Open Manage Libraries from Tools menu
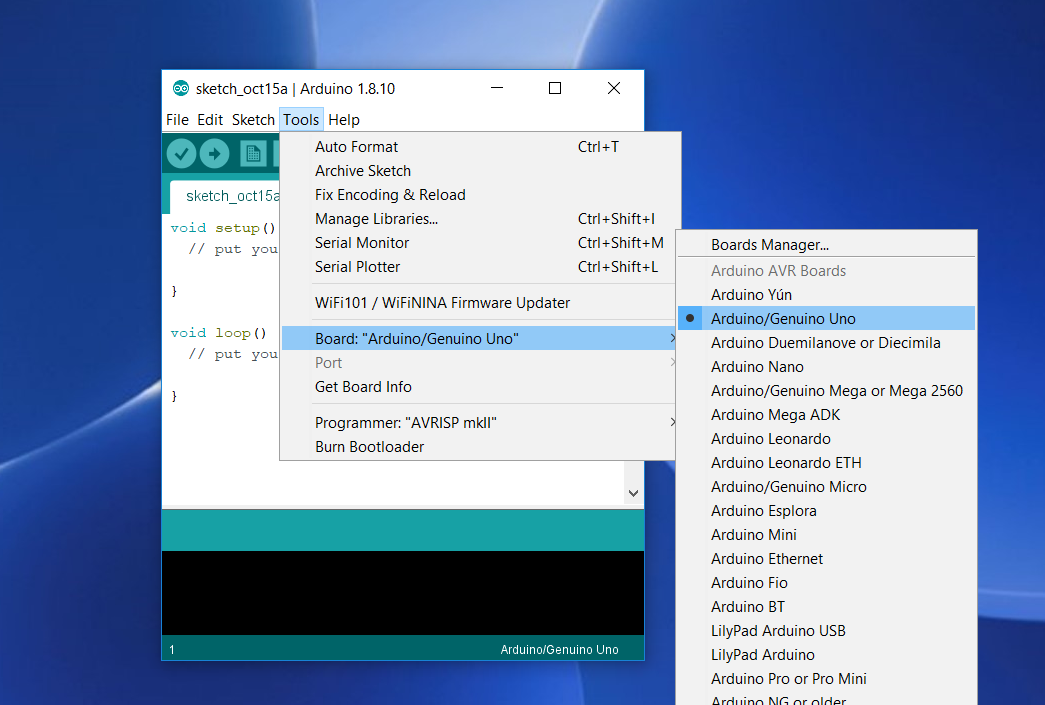1045x705 pixels. pos(479,219)
